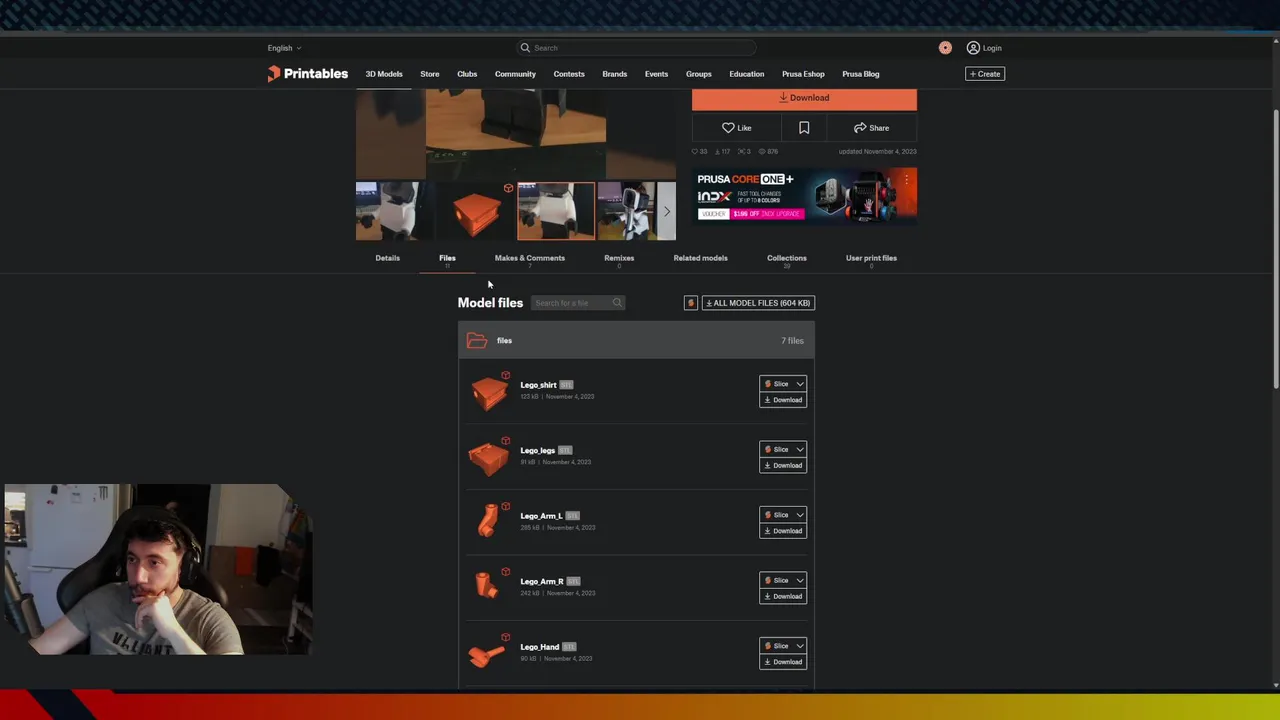Viewport: 1280px width, 720px height.
Task: Click All Model Files download button
Action: 758,303
